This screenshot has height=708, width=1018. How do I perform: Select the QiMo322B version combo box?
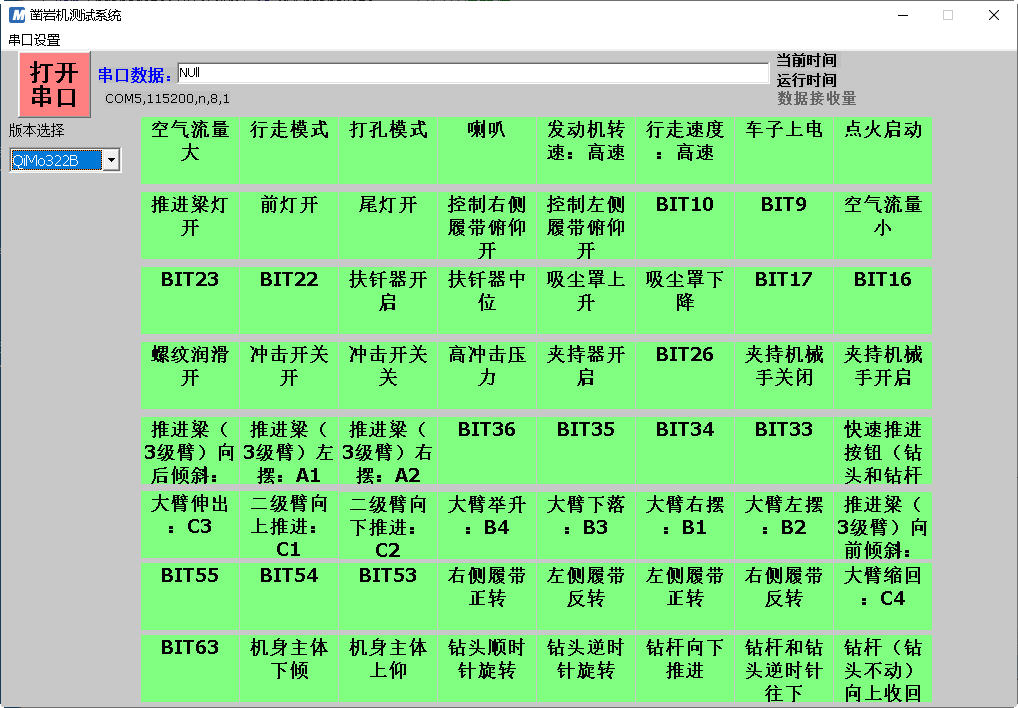pos(56,160)
